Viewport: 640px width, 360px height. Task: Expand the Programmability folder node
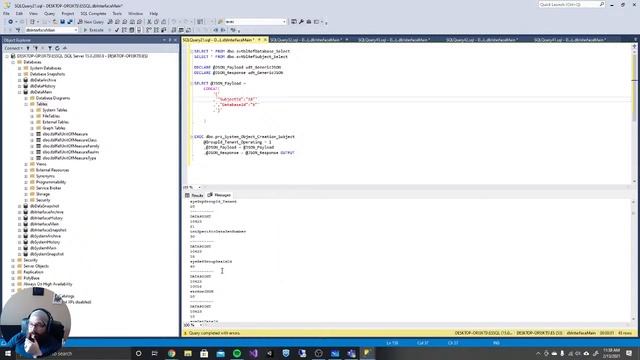[x=26, y=182]
